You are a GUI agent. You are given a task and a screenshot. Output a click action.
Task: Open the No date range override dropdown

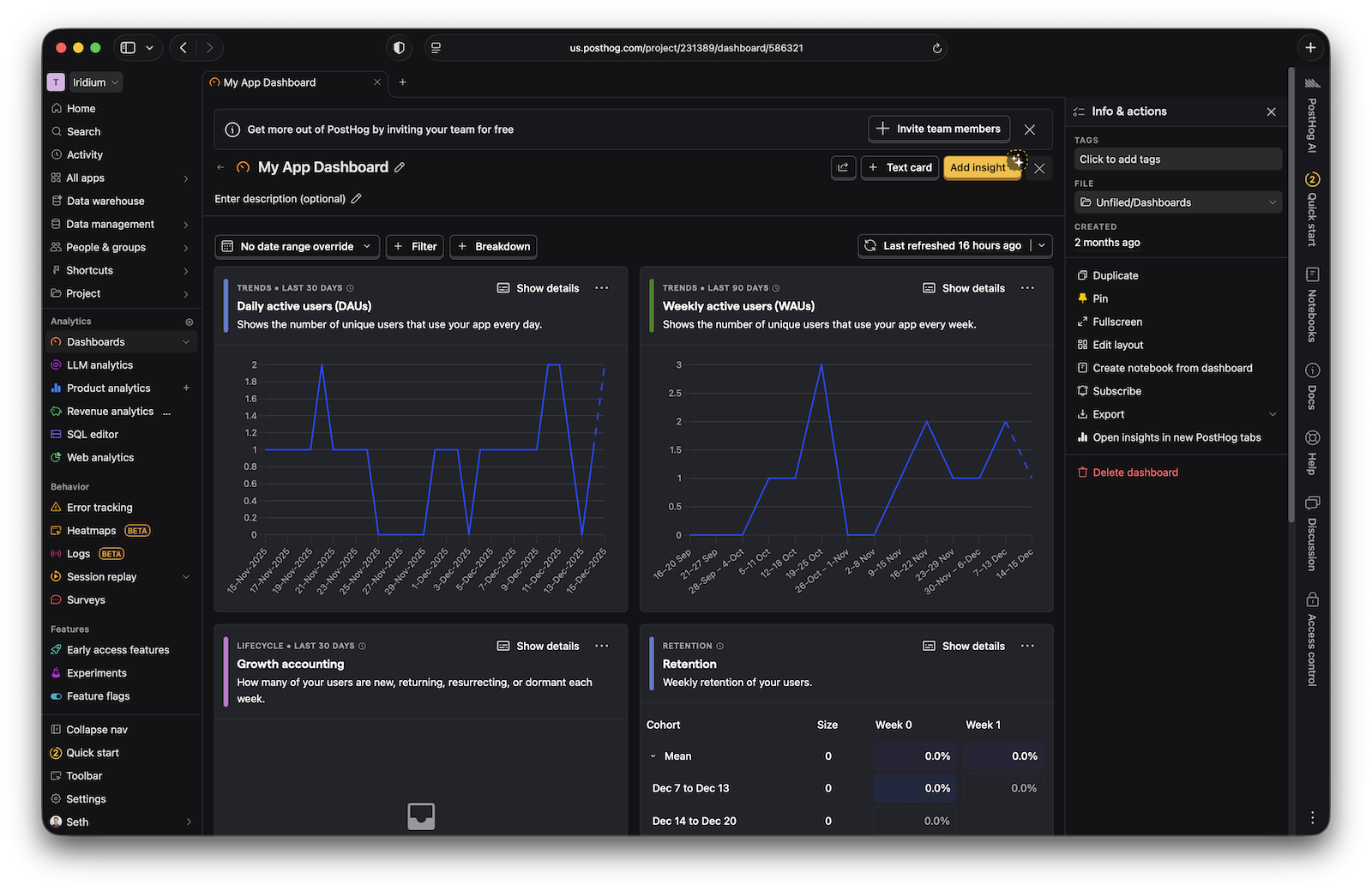coord(297,246)
